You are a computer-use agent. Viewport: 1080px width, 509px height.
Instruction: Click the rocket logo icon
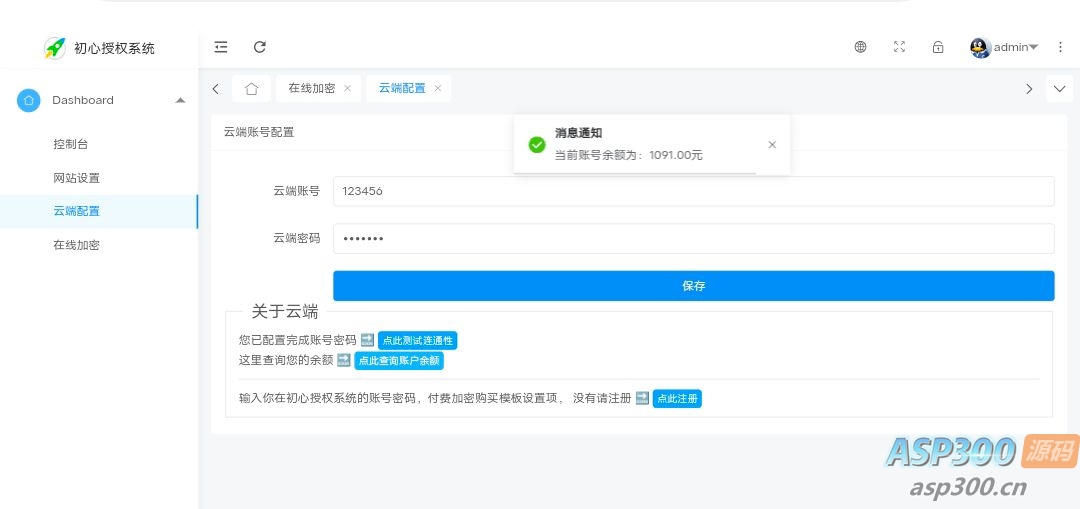click(x=55, y=48)
